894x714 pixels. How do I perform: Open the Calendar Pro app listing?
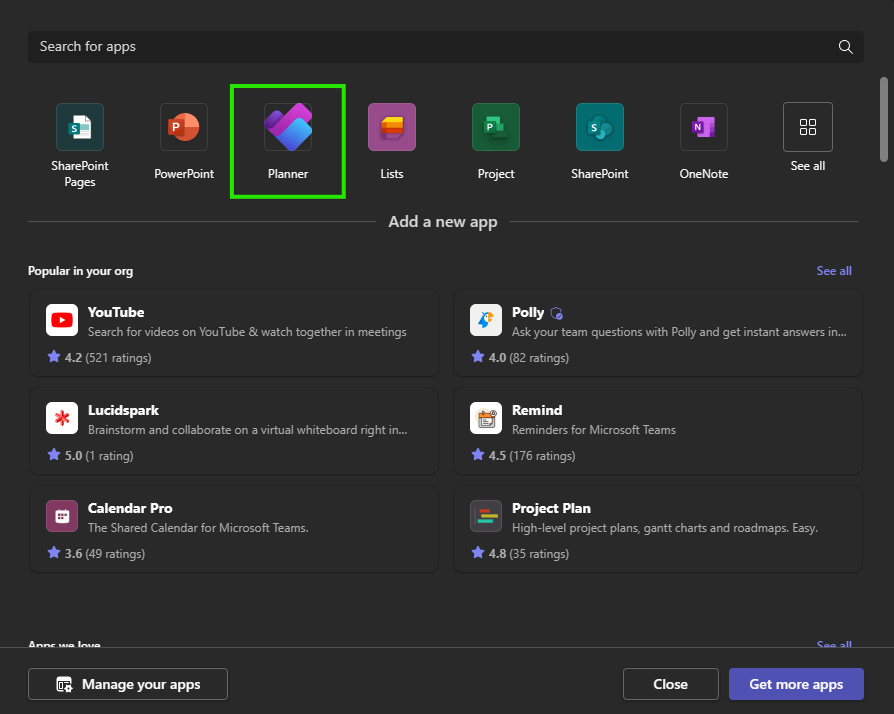(x=234, y=526)
